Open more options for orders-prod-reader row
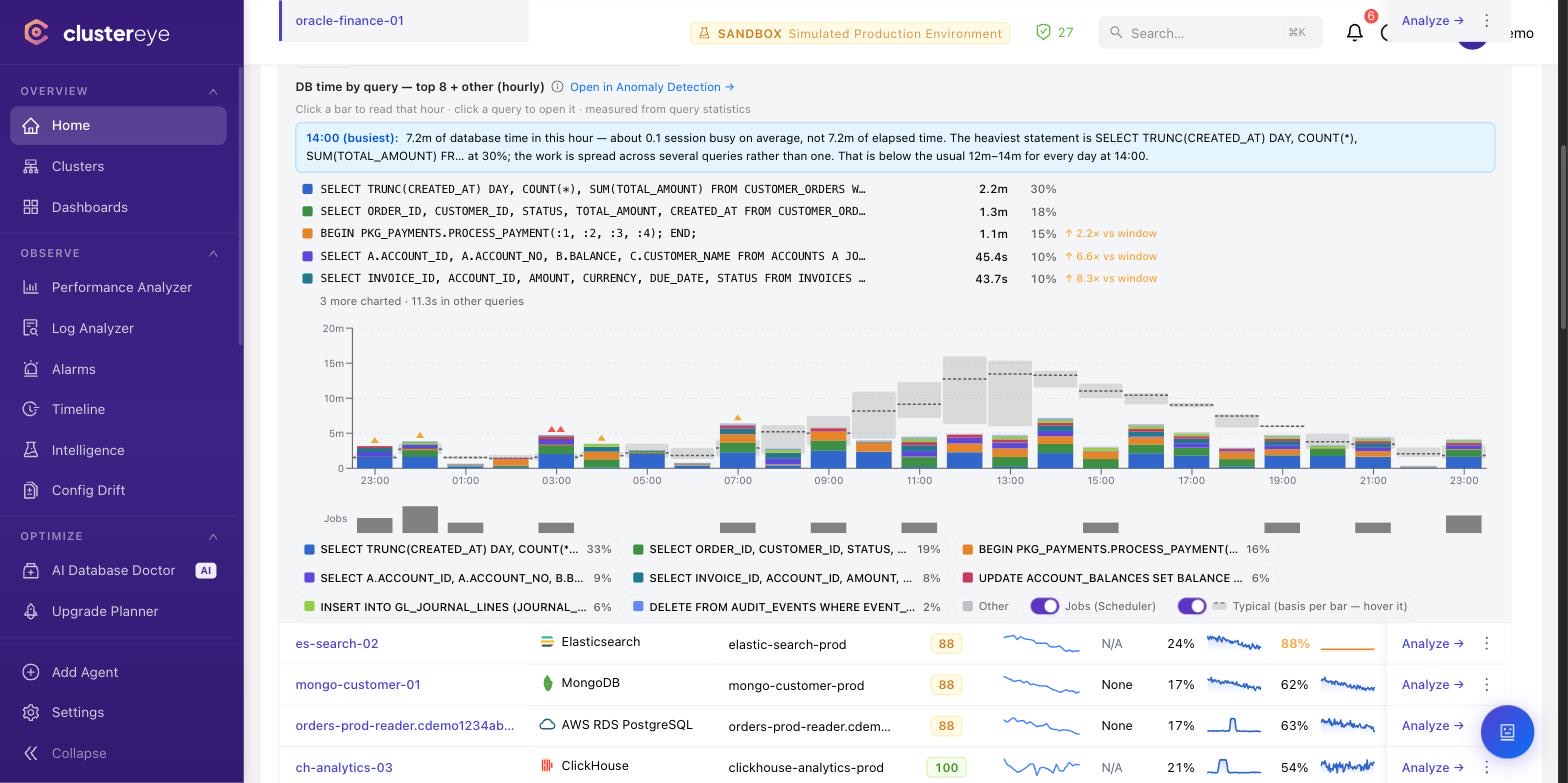 pos(1487,726)
